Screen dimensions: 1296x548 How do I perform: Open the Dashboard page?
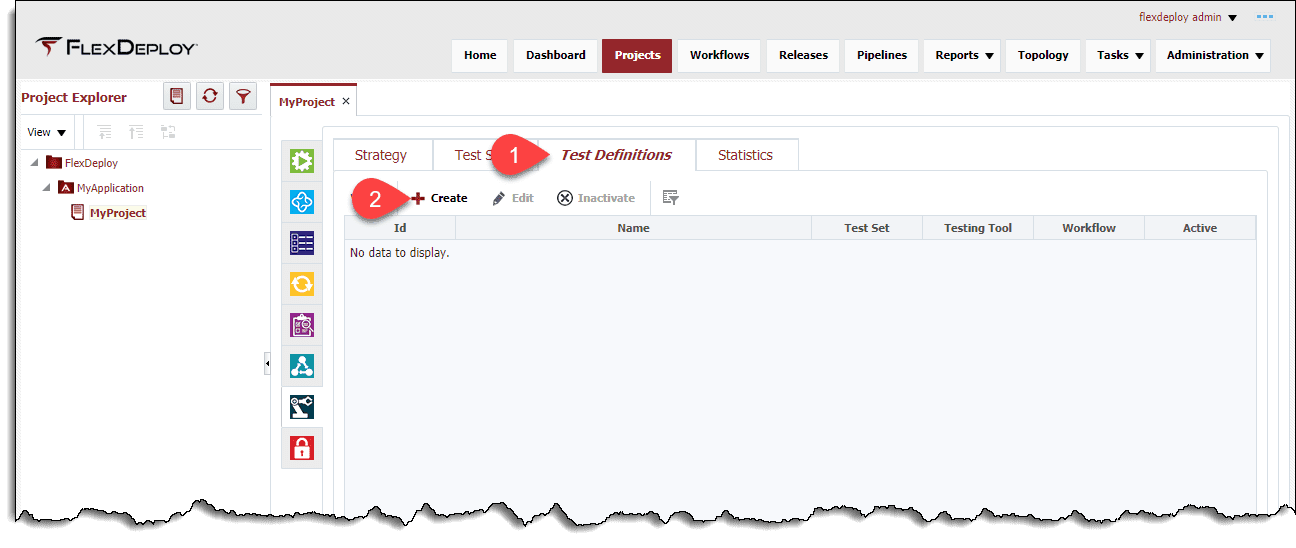click(x=556, y=55)
